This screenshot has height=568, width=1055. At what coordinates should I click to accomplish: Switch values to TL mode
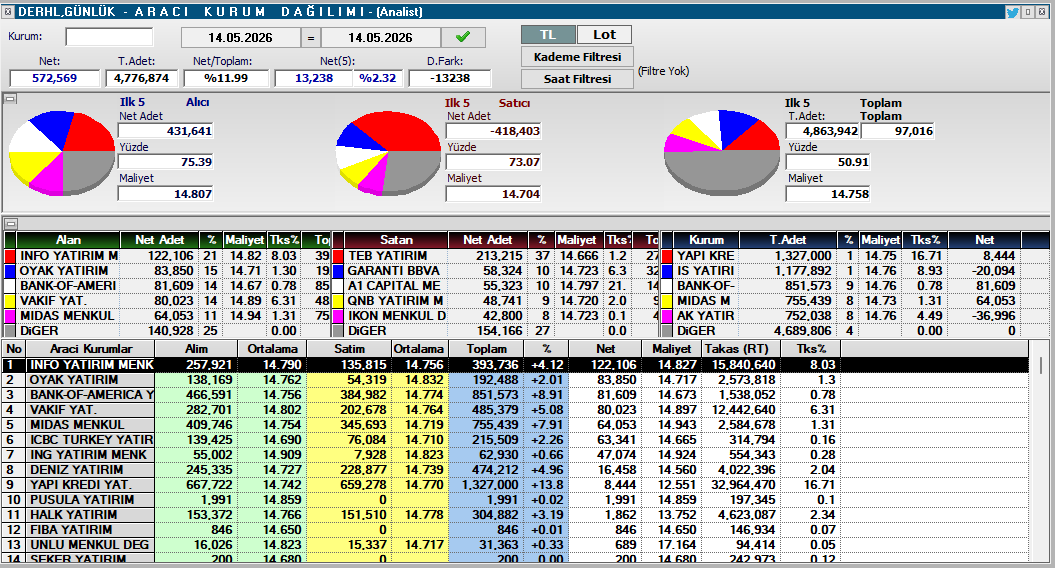(548, 35)
